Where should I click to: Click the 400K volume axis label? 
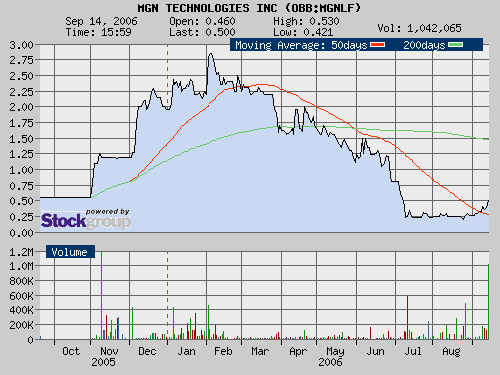coord(21,310)
